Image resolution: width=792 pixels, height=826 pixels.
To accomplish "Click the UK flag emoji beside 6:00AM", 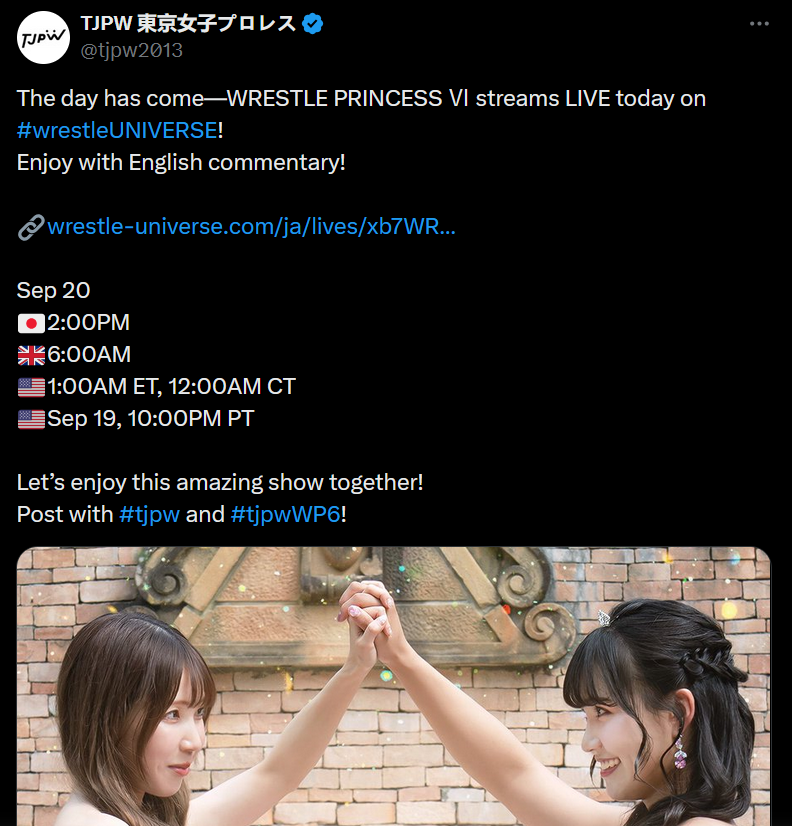I will point(31,356).
